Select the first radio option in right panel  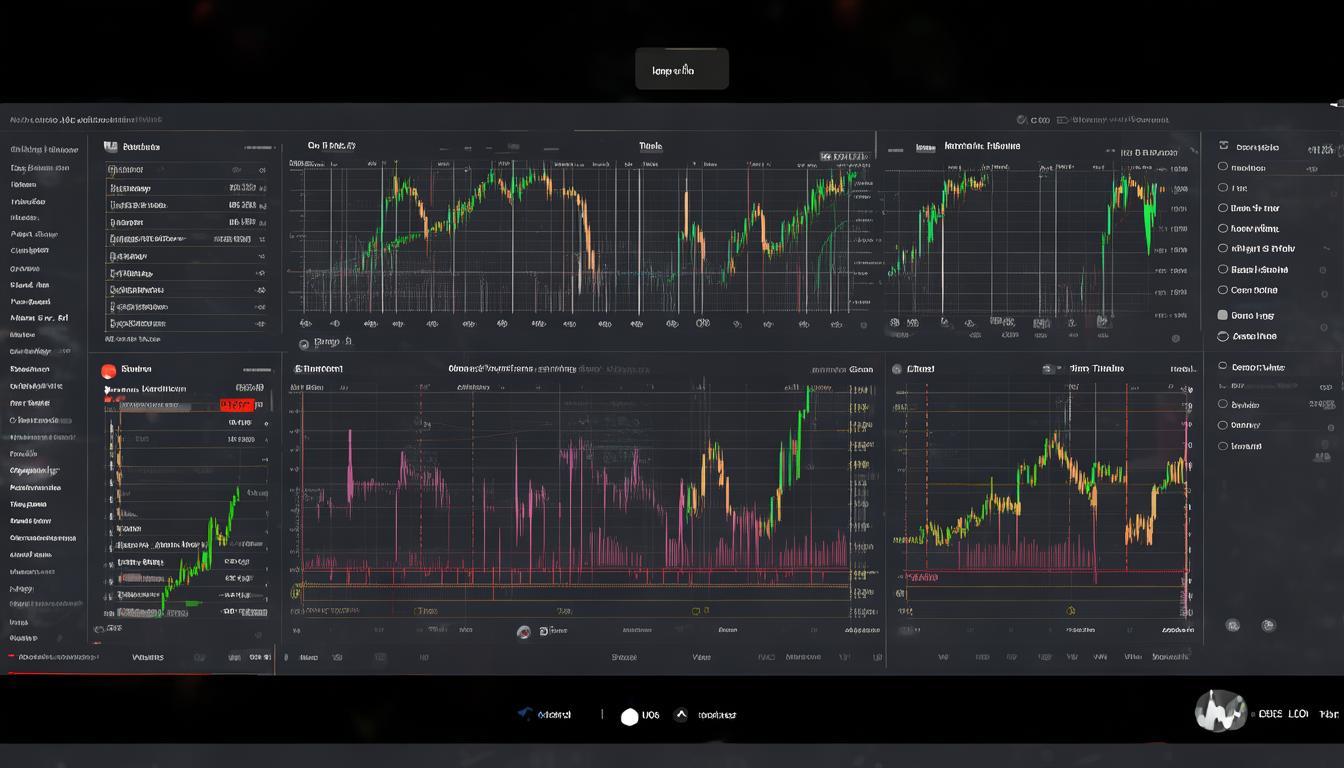click(x=1223, y=168)
